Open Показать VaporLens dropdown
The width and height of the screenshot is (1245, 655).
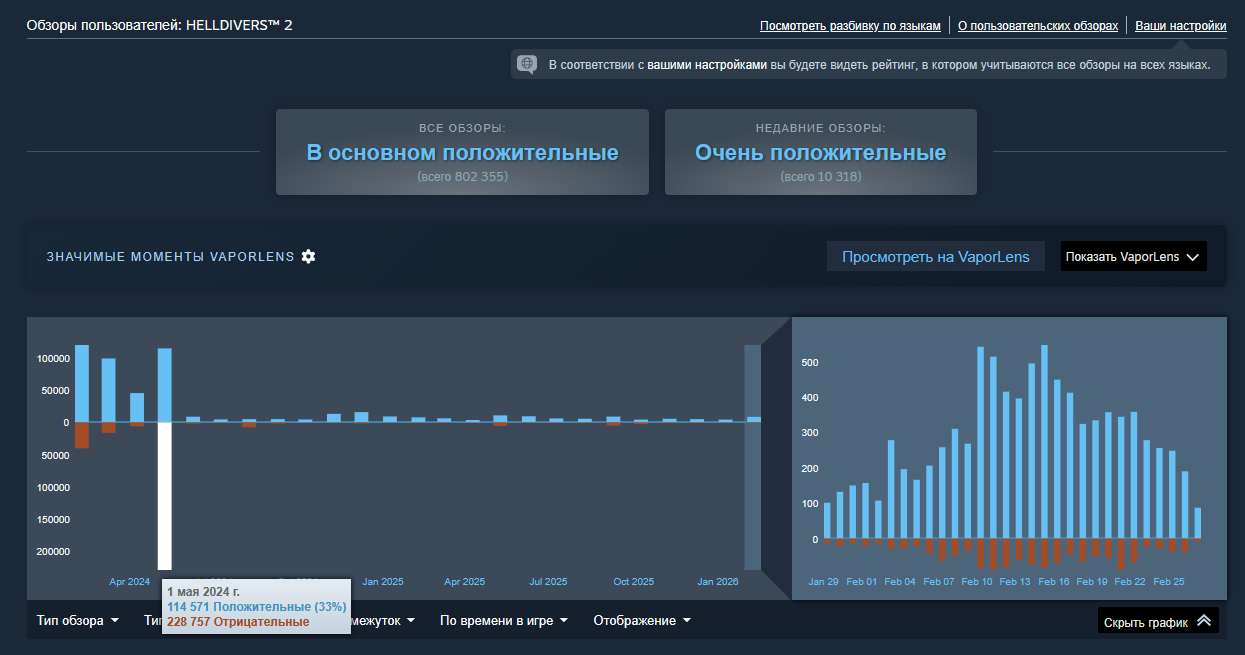(x=1133, y=256)
